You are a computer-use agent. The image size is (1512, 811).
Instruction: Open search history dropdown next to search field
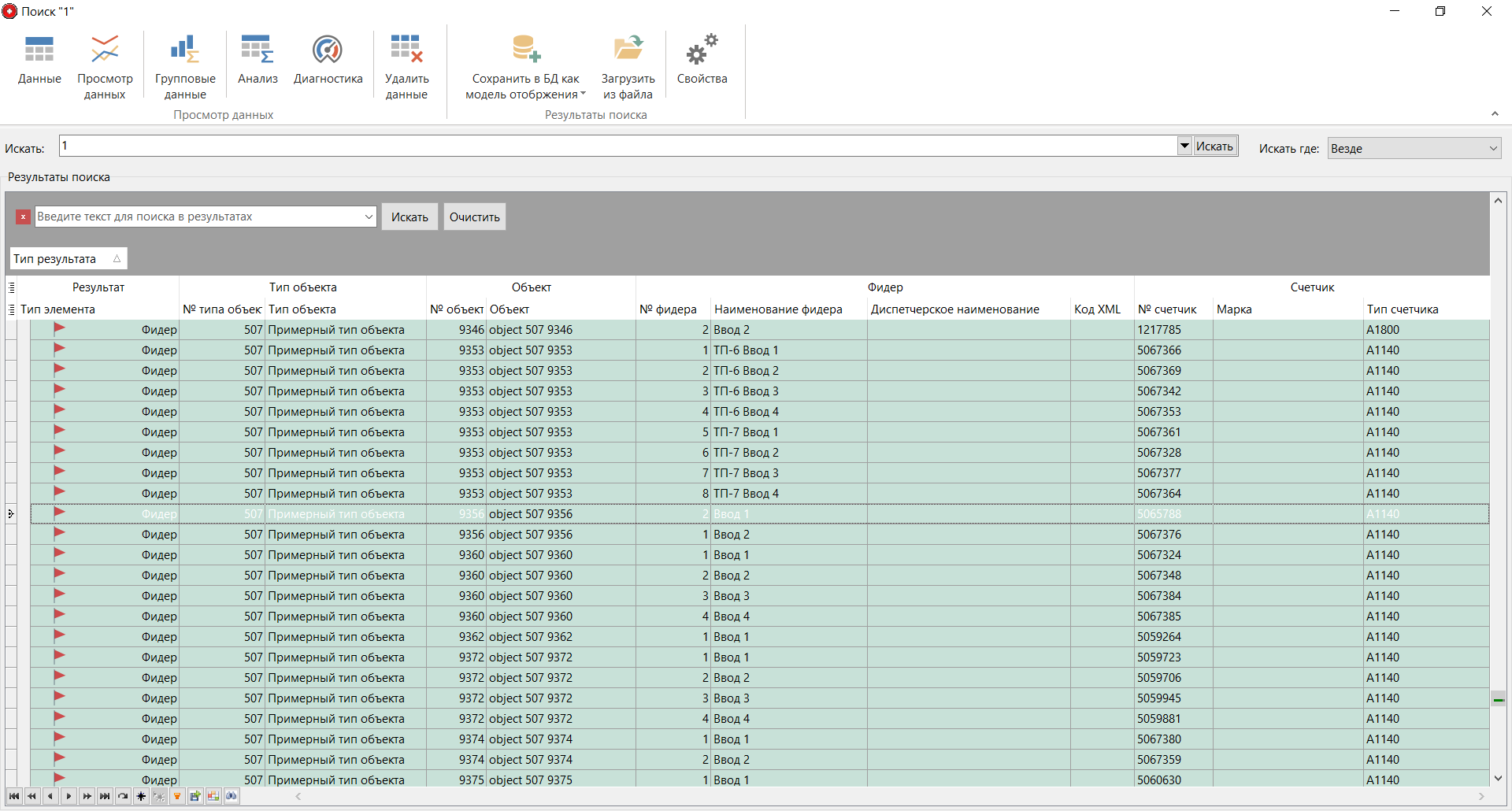coord(1185,146)
